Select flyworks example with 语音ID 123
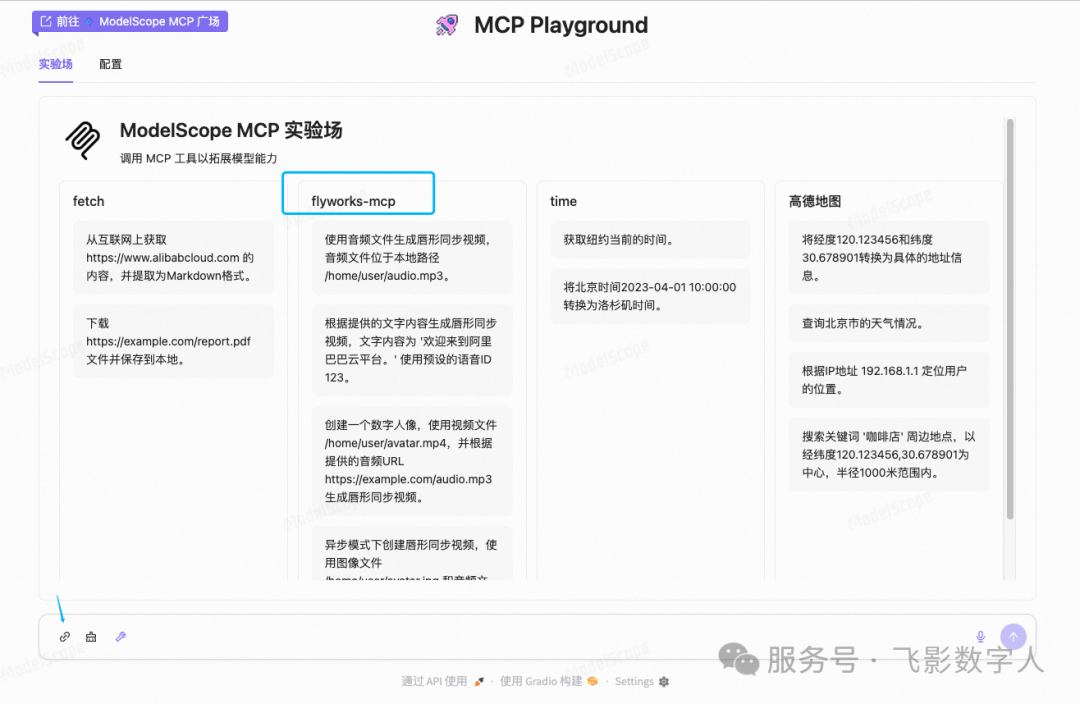 (412, 350)
